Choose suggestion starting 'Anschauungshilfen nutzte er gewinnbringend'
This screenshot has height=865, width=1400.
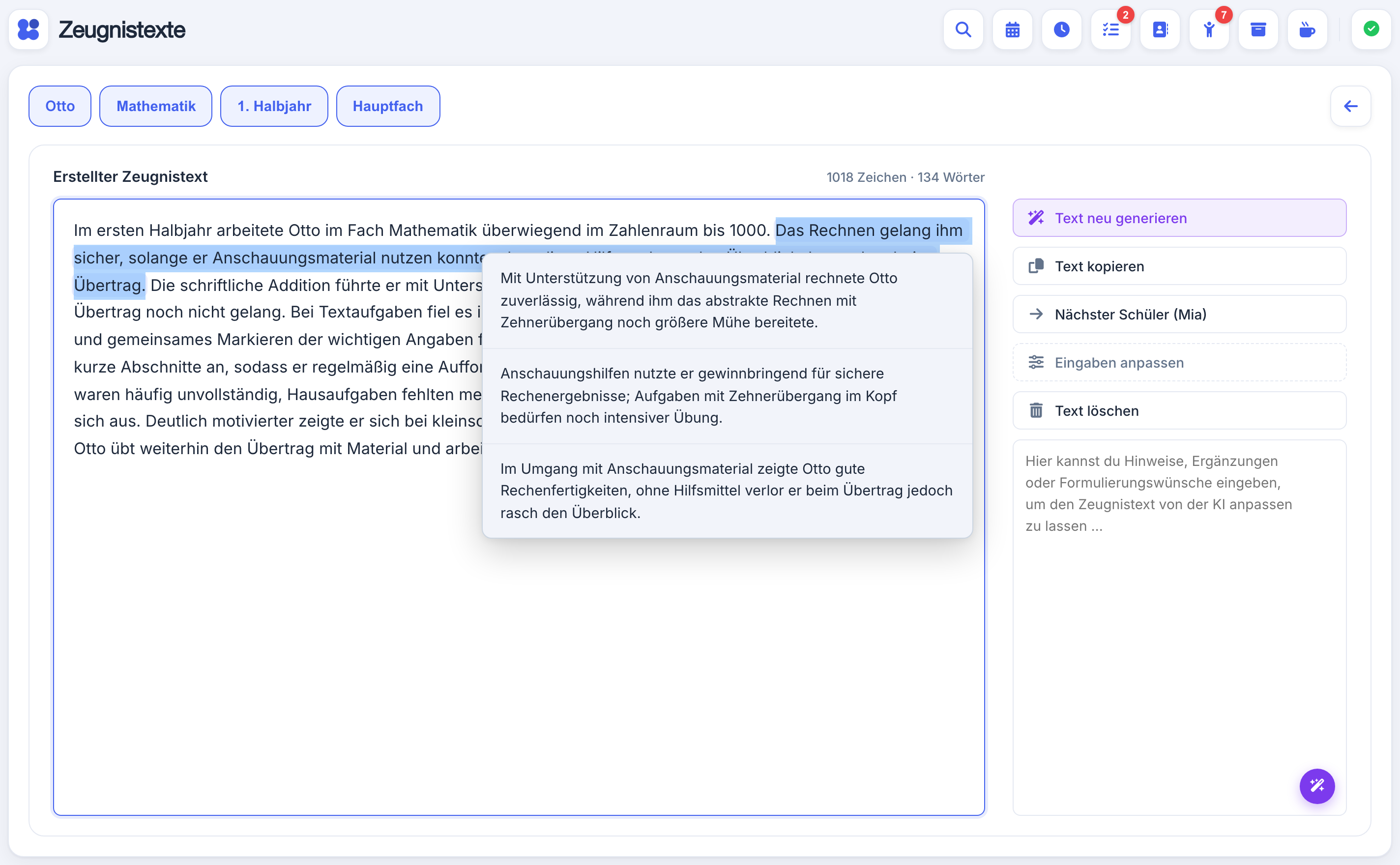pos(727,396)
